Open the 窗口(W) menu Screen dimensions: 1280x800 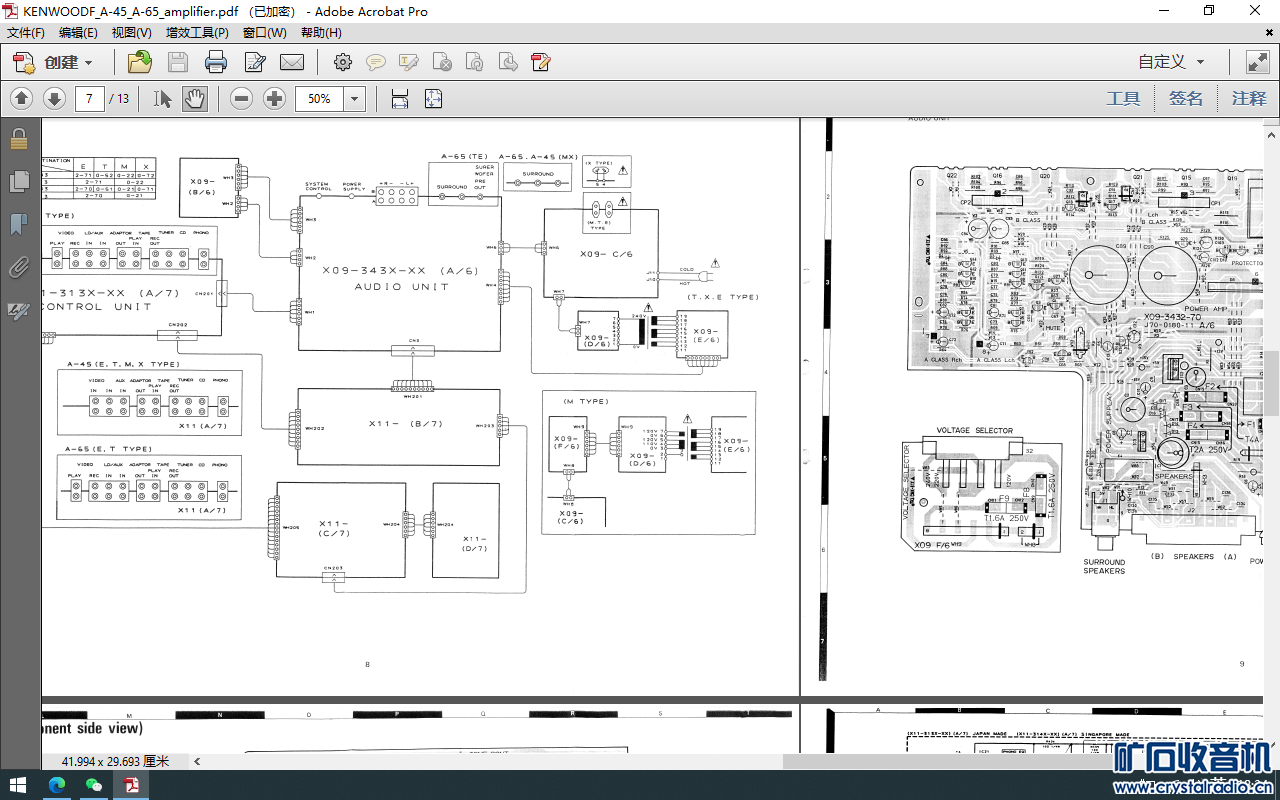[264, 33]
